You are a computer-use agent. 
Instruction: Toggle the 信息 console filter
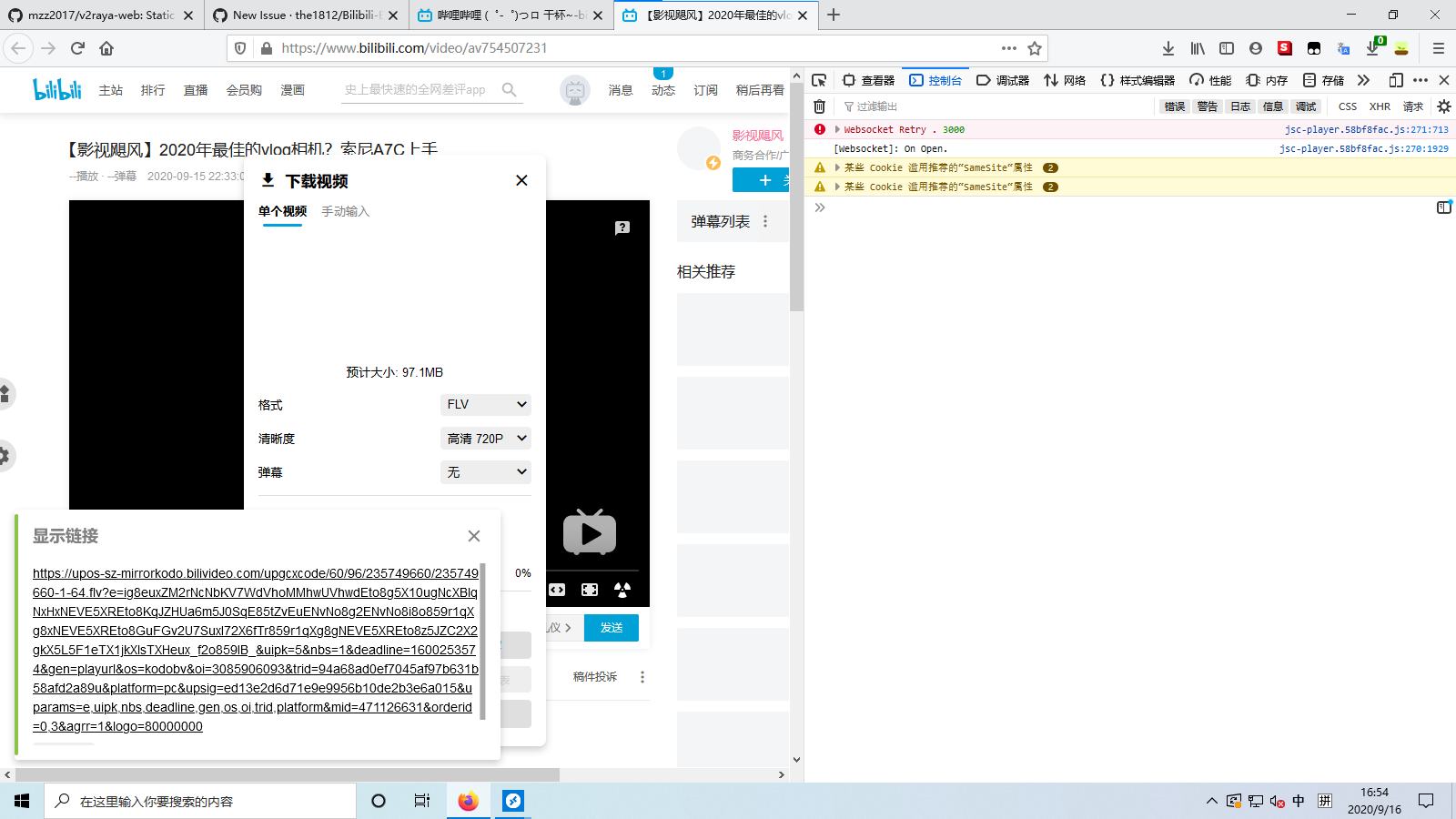[x=1273, y=106]
